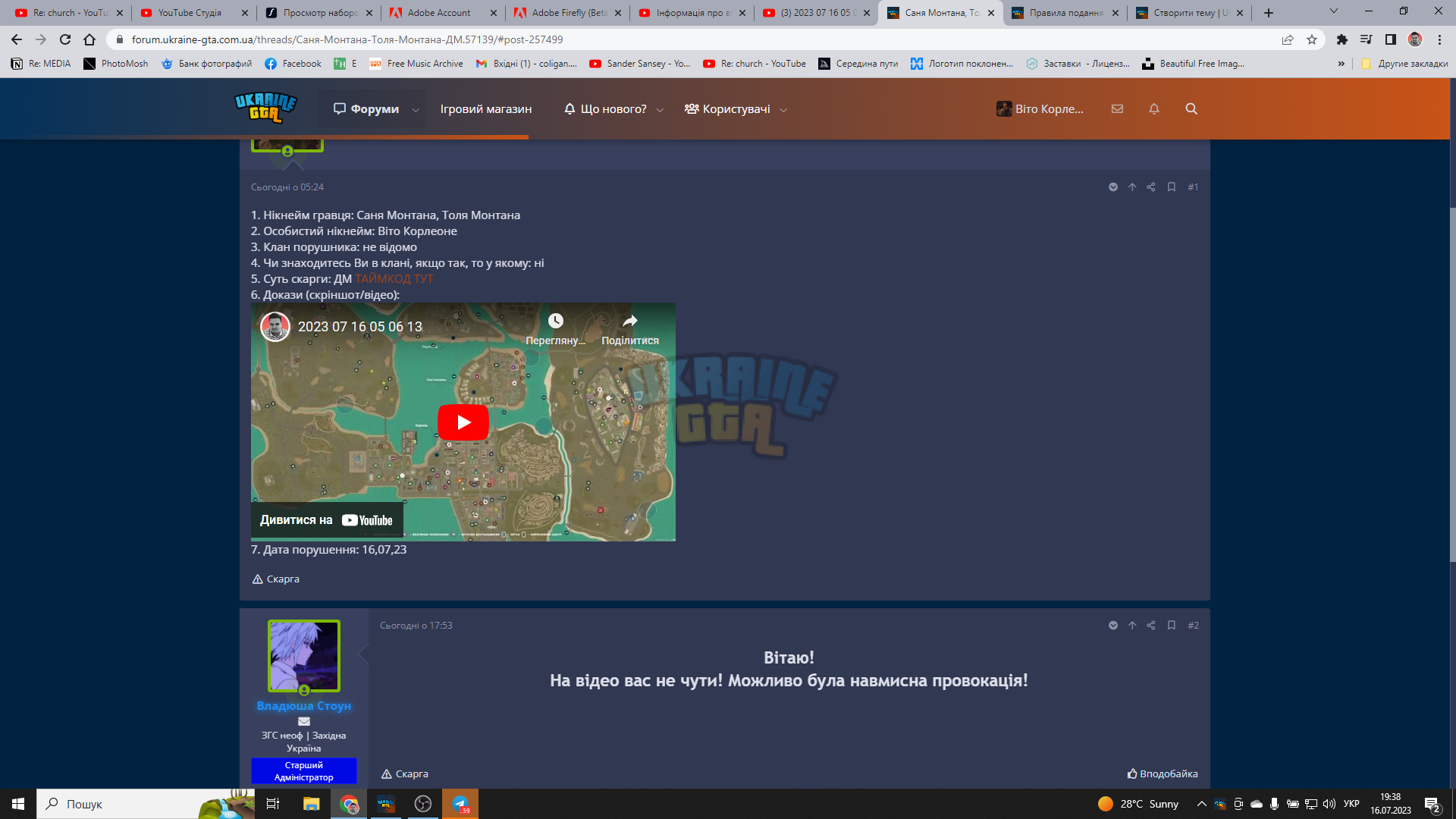Image resolution: width=1456 pixels, height=819 pixels.
Task: Open permalink #1 of the first post
Action: coord(1193,187)
